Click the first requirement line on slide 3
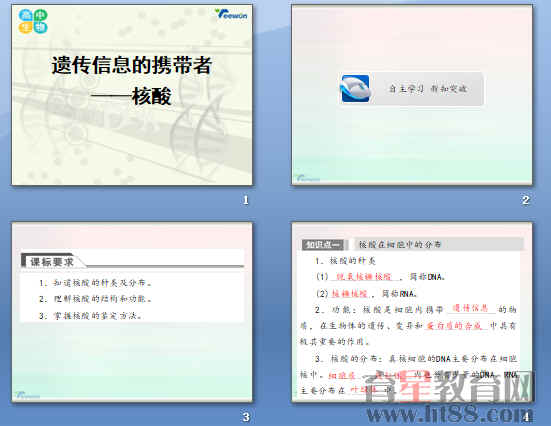The width and height of the screenshot is (551, 426). (96, 283)
